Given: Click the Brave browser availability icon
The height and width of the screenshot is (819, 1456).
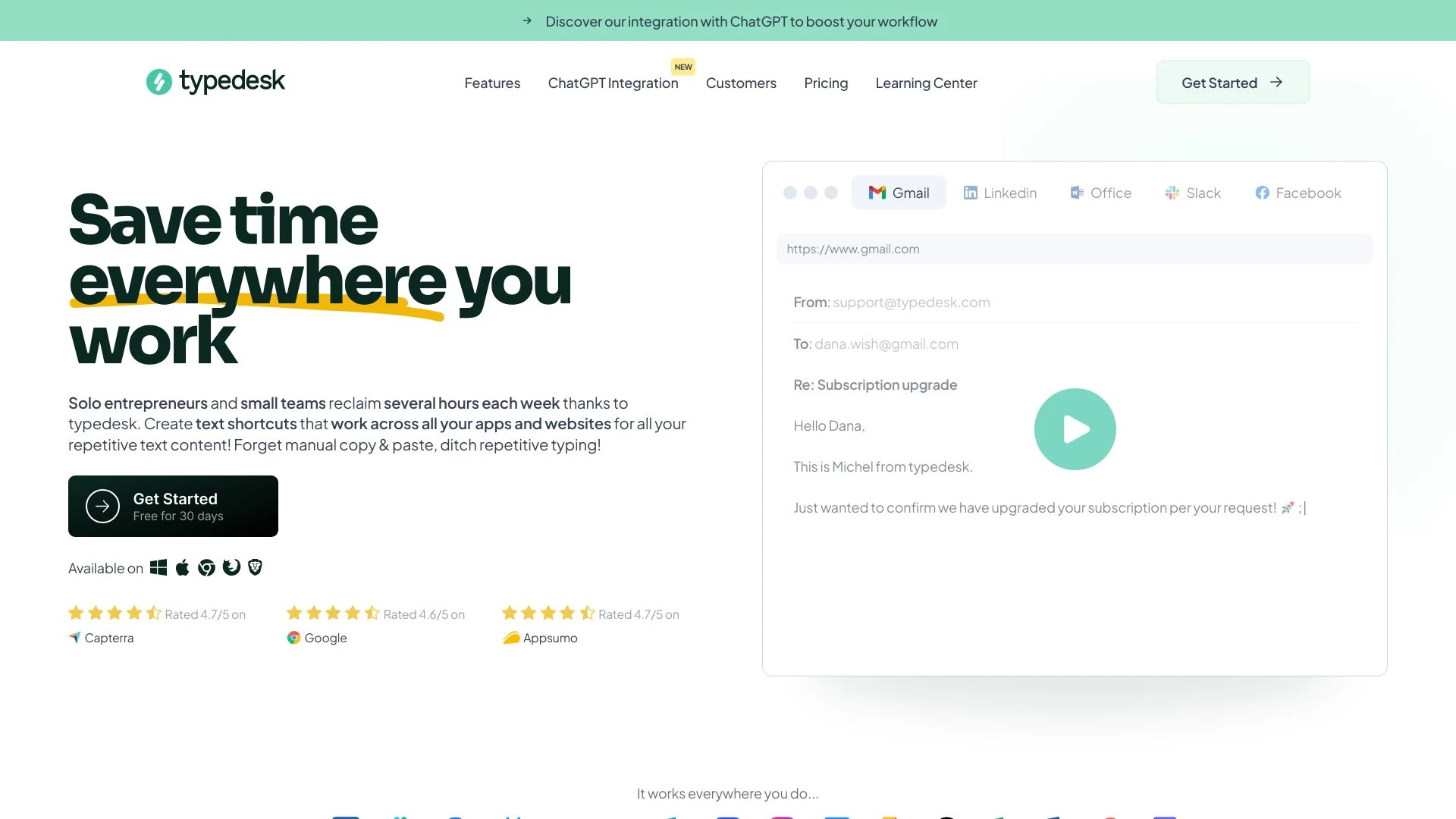Looking at the screenshot, I should 254,567.
